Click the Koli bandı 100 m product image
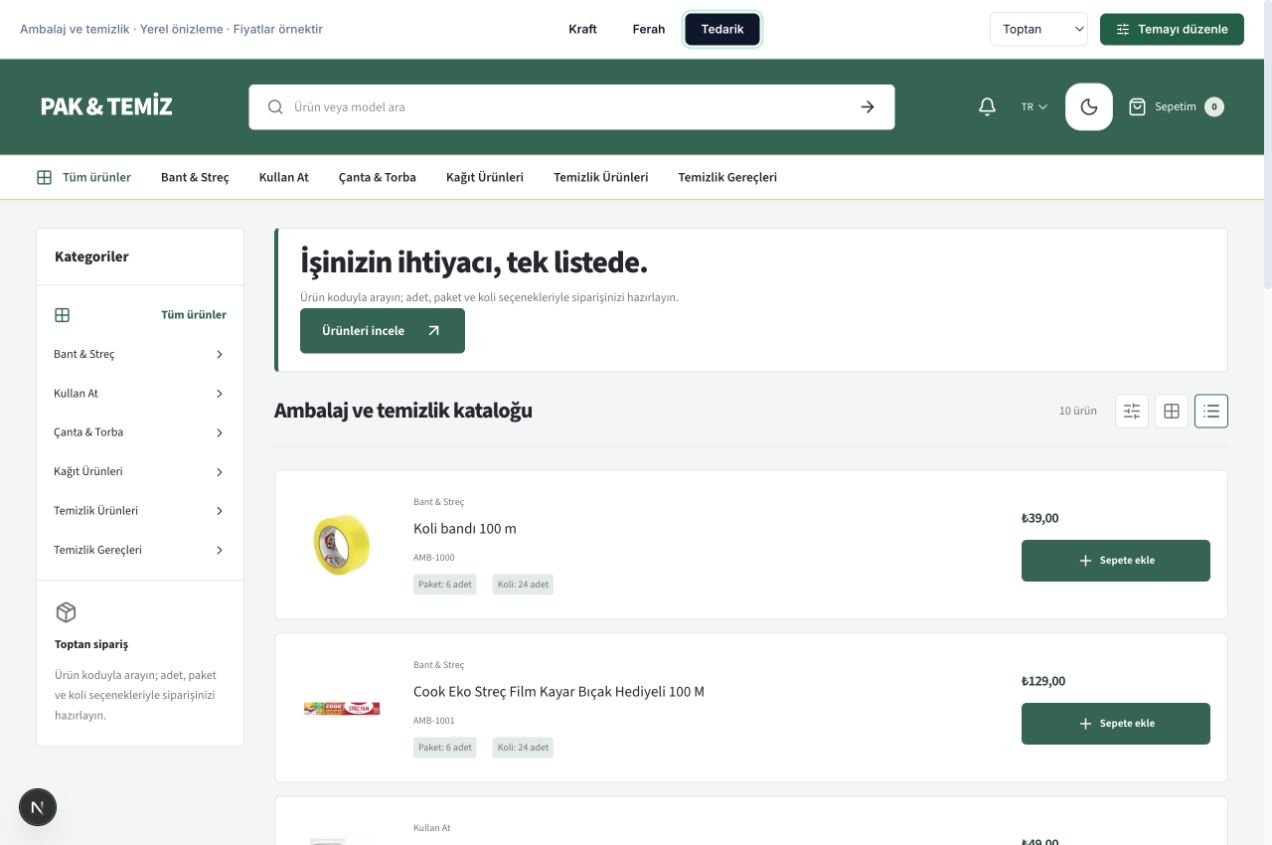 (341, 544)
